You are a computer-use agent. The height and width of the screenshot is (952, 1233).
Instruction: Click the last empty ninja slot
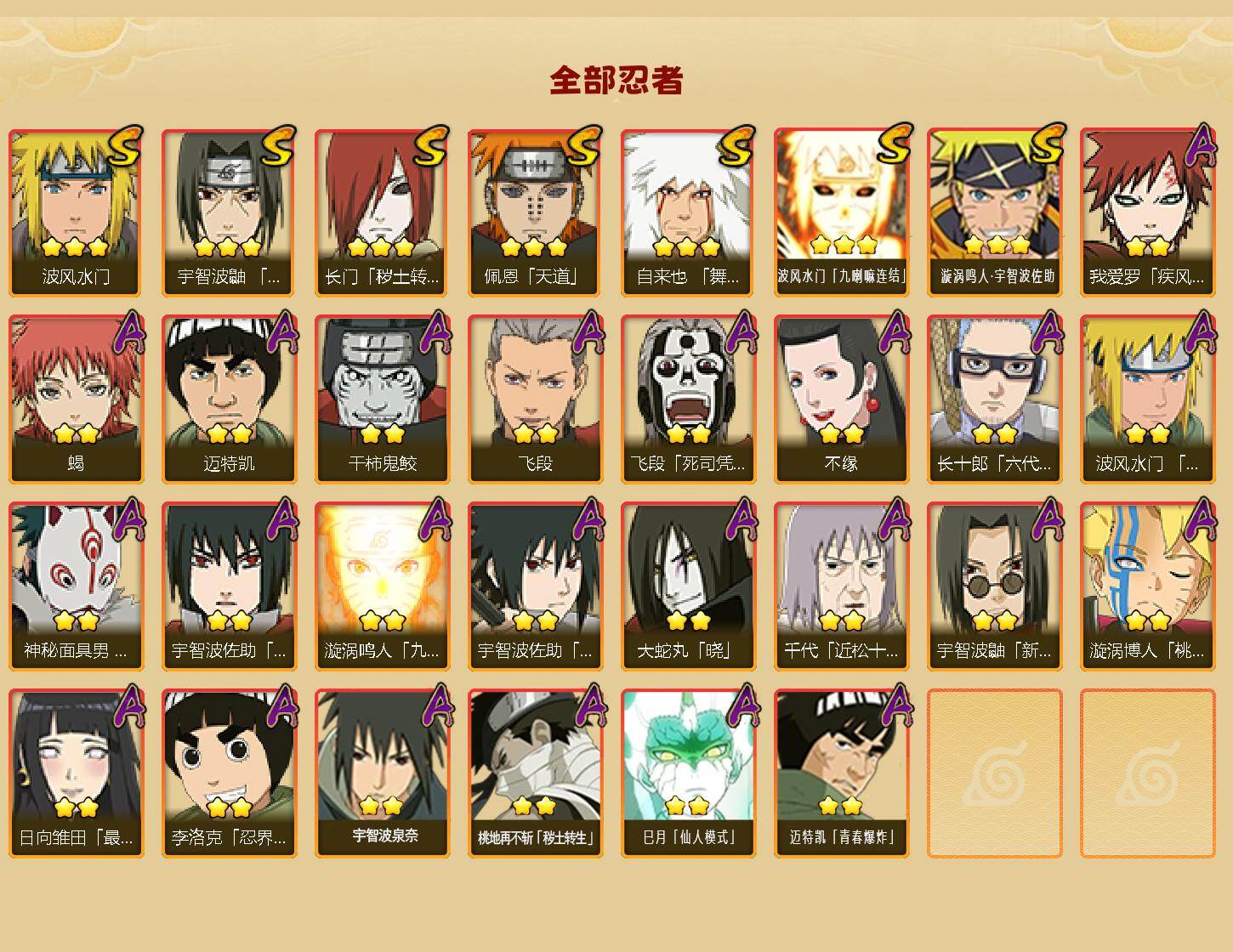coord(1147,773)
